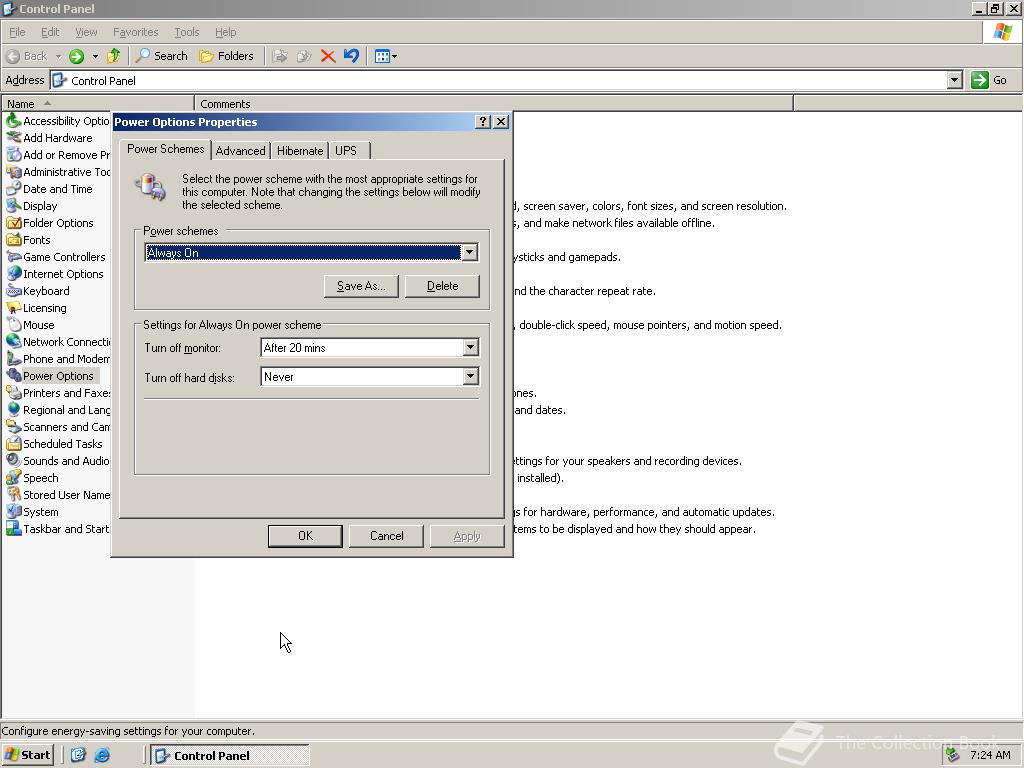Select the Folder Options icon

[14, 223]
